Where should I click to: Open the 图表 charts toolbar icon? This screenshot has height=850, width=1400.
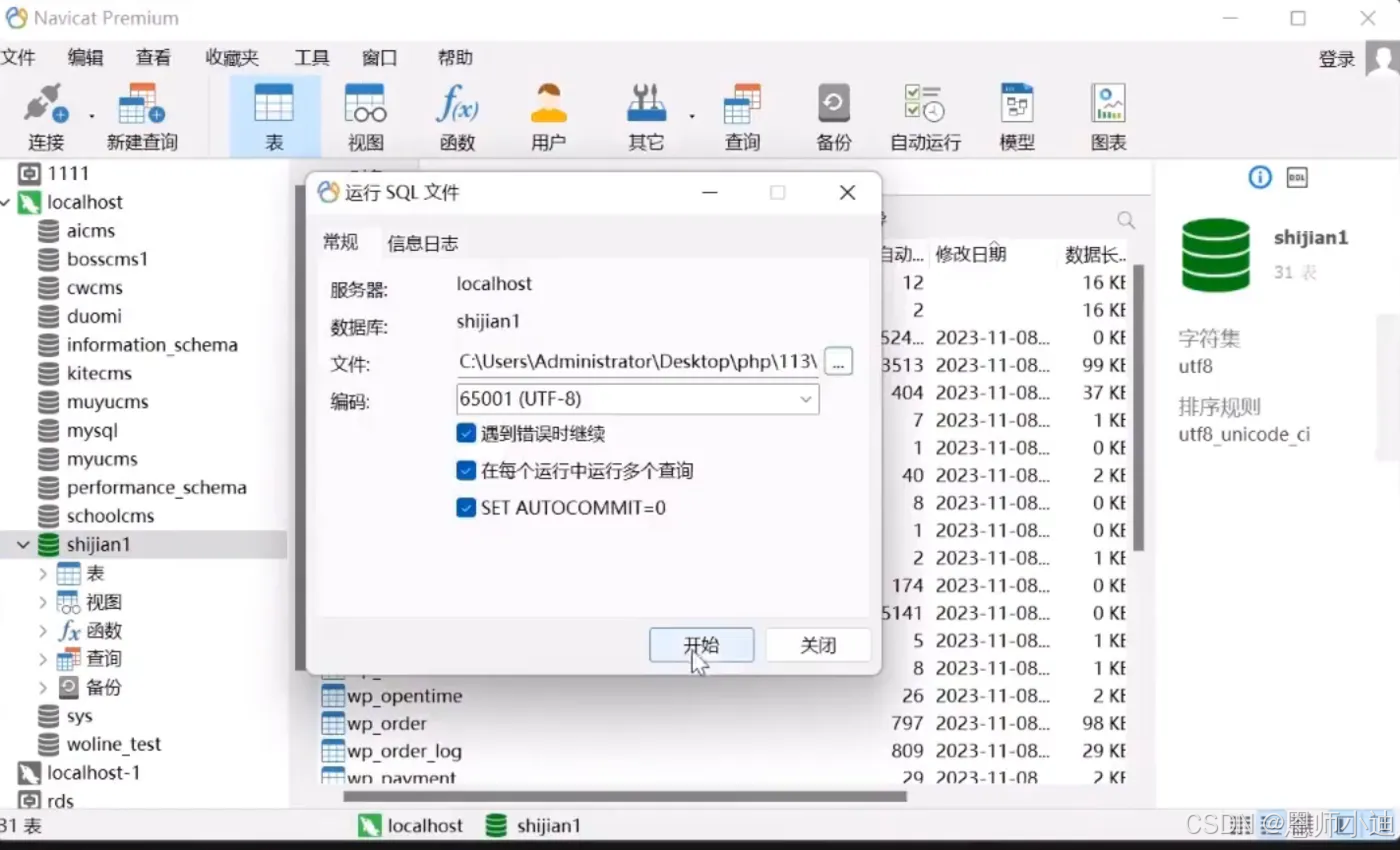point(1108,117)
